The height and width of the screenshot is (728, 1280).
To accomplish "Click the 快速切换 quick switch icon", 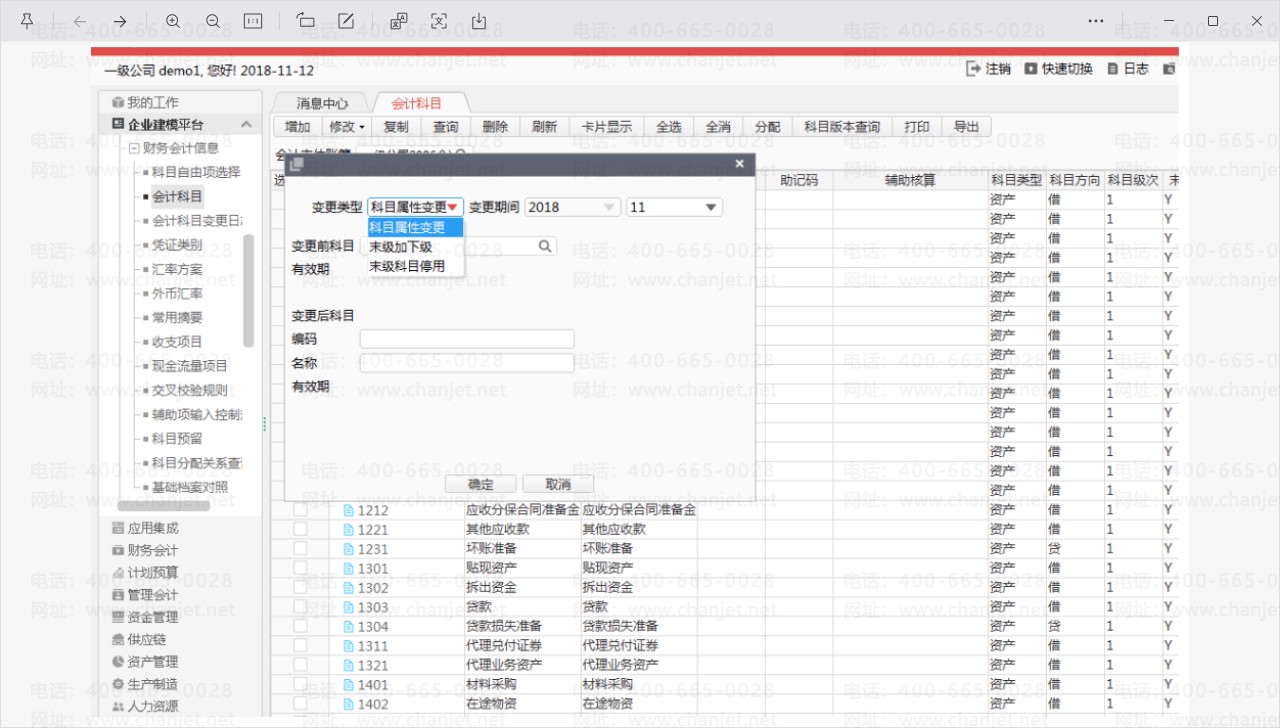I will 1030,69.
